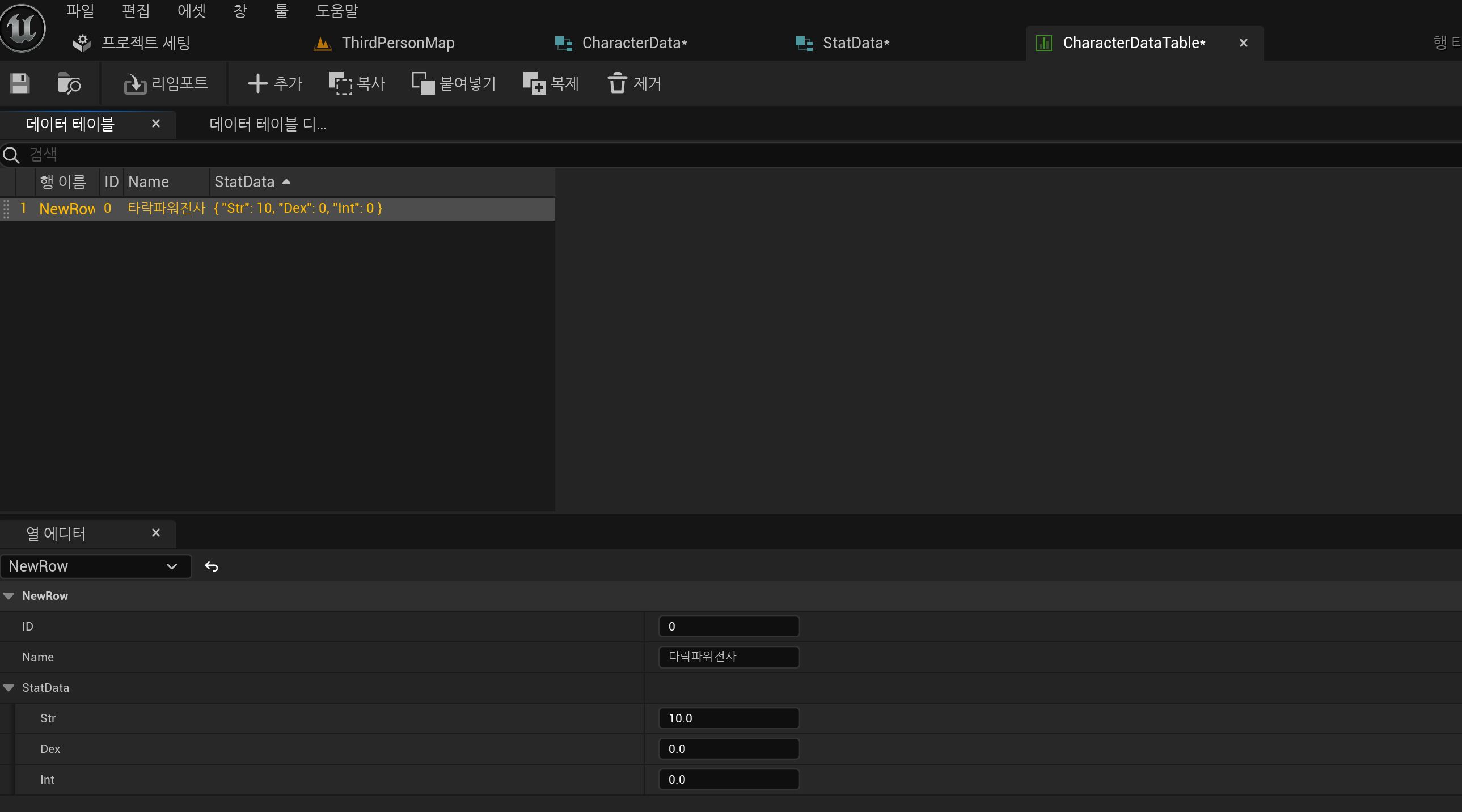Open the NewRow row selector dropdown
The image size is (1462, 812).
coord(95,566)
